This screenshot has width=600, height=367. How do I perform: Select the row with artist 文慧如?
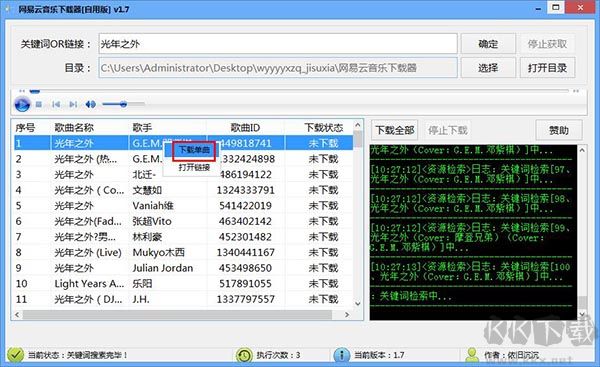point(183,190)
